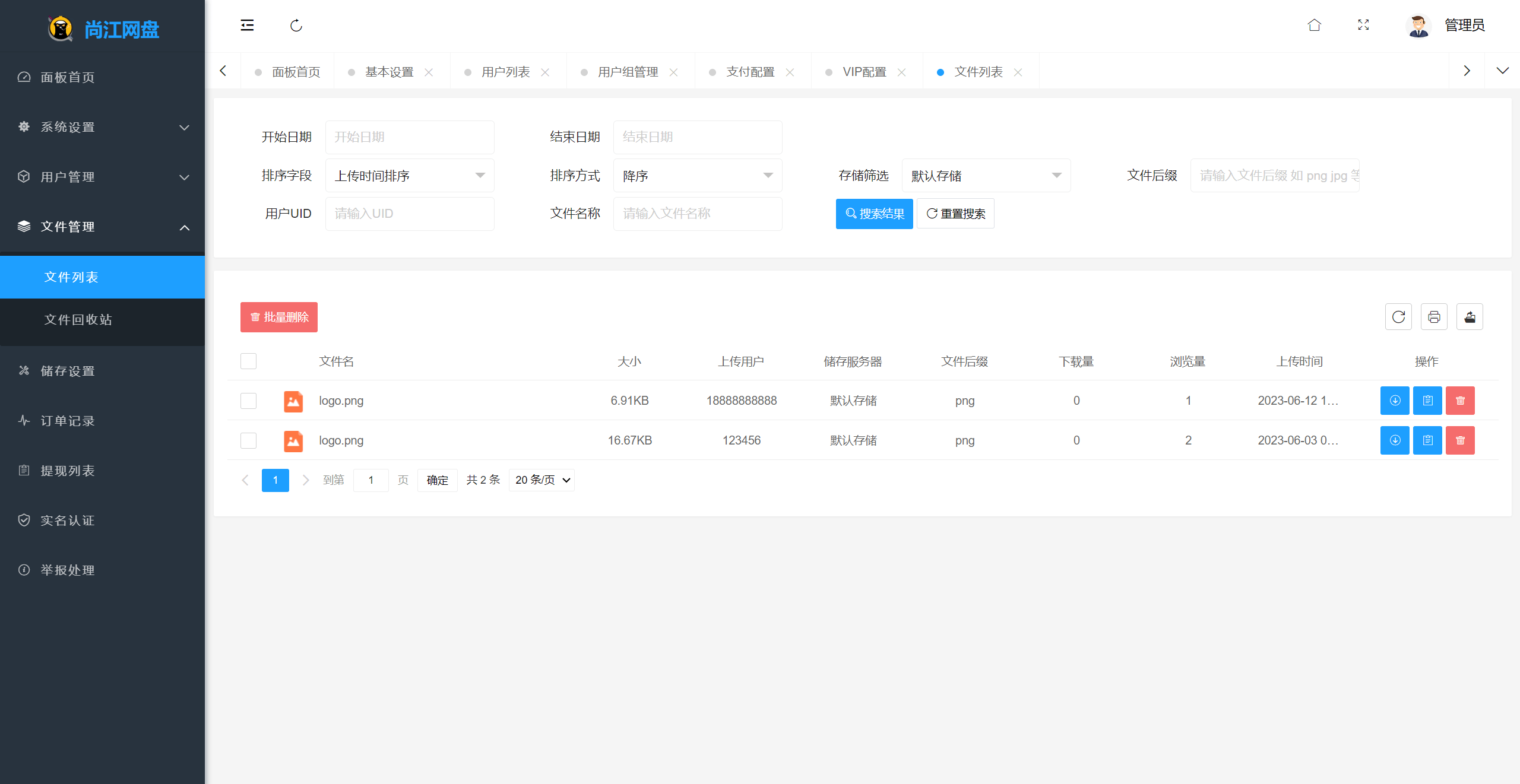Open 举报处理 in the sidebar
Screen dimensions: 1520x784
(102, 570)
